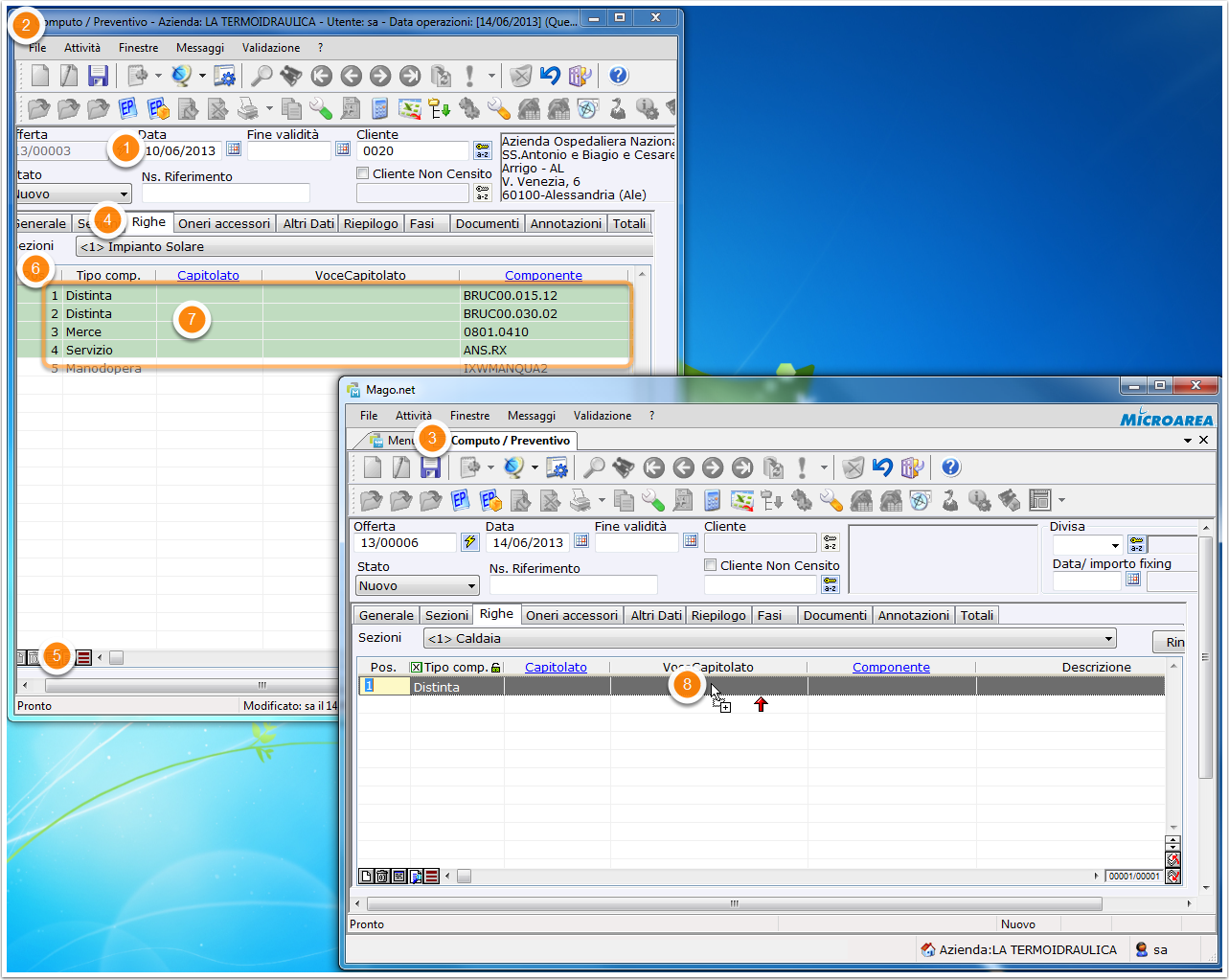Image resolution: width=1229 pixels, height=980 pixels.
Task: Open Help question mark in Mago.net toolbar
Action: click(x=950, y=467)
